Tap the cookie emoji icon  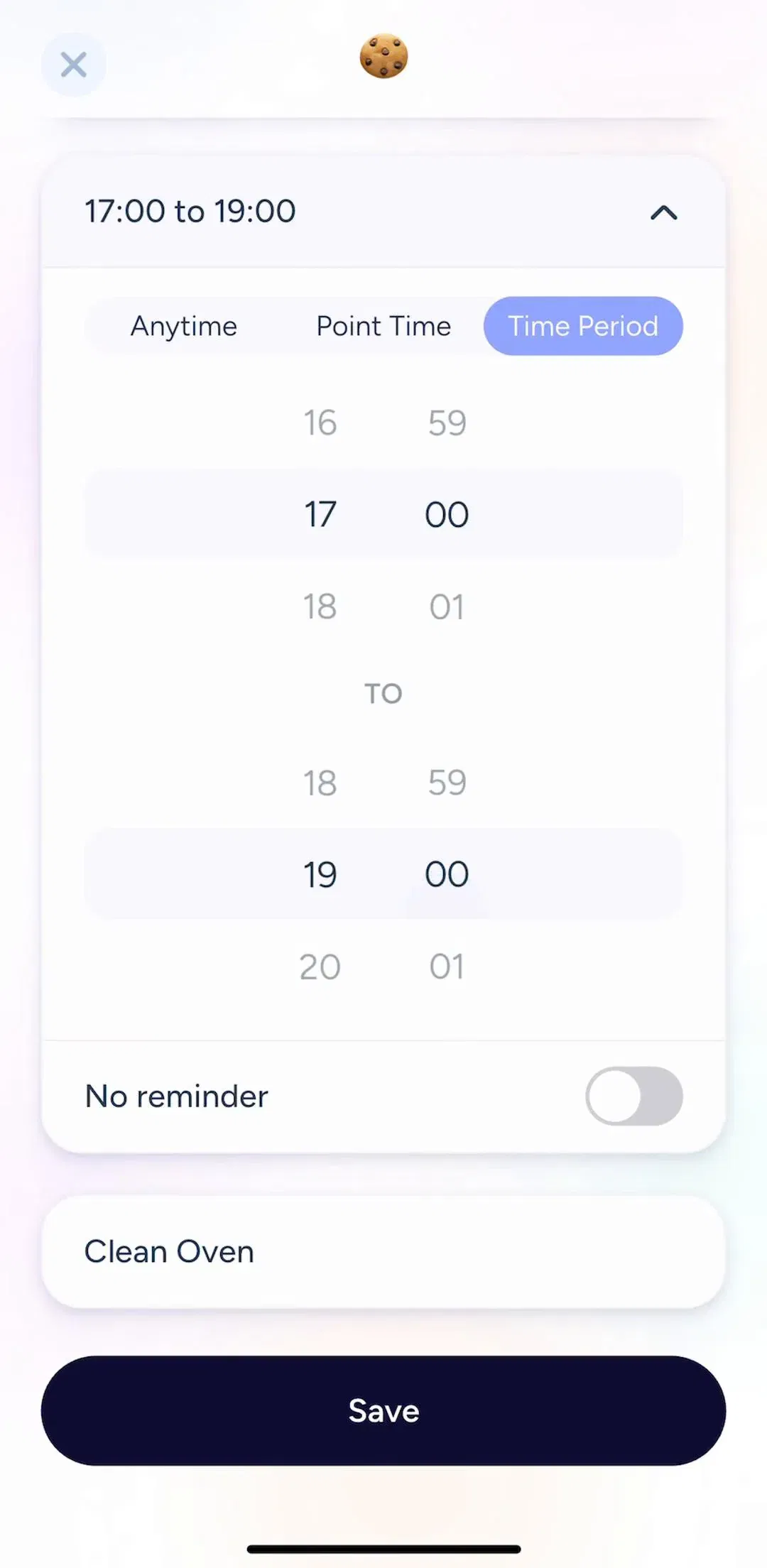[x=383, y=56]
